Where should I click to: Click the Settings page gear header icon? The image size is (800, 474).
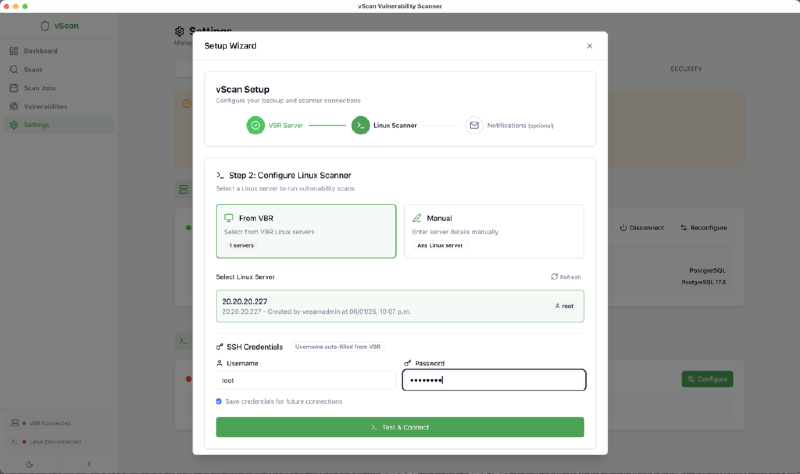coord(180,32)
